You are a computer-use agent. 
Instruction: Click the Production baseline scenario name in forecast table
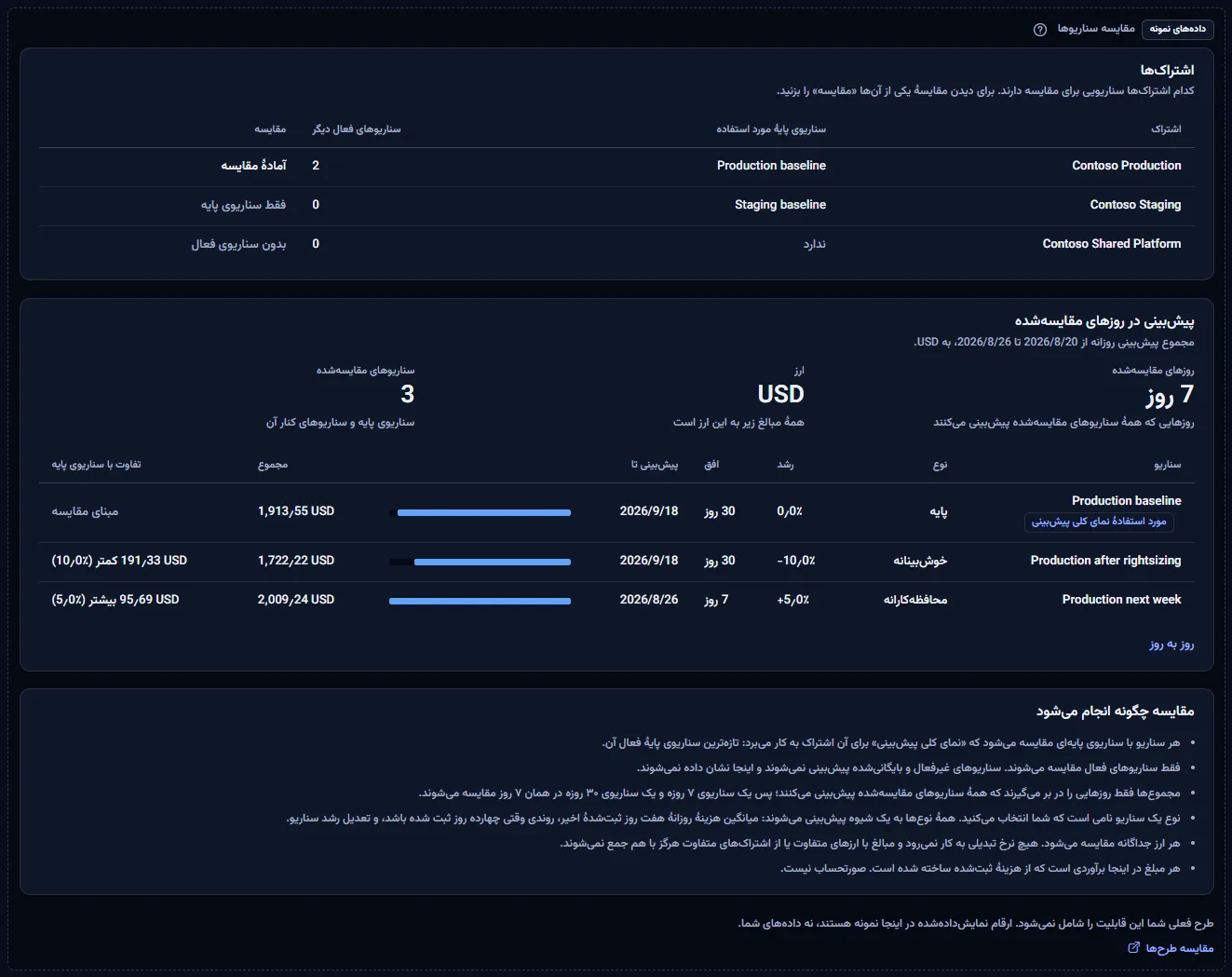[x=1126, y=501]
